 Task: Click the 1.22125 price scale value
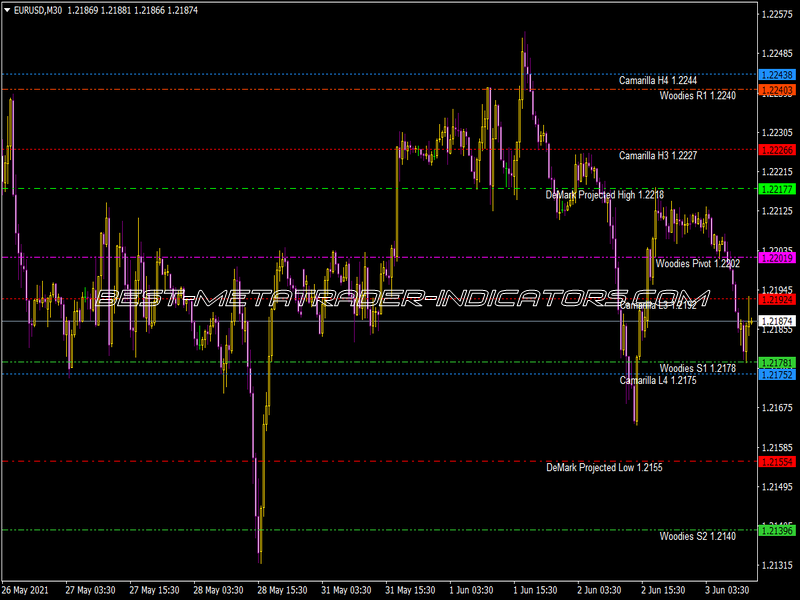pyautogui.click(x=777, y=211)
